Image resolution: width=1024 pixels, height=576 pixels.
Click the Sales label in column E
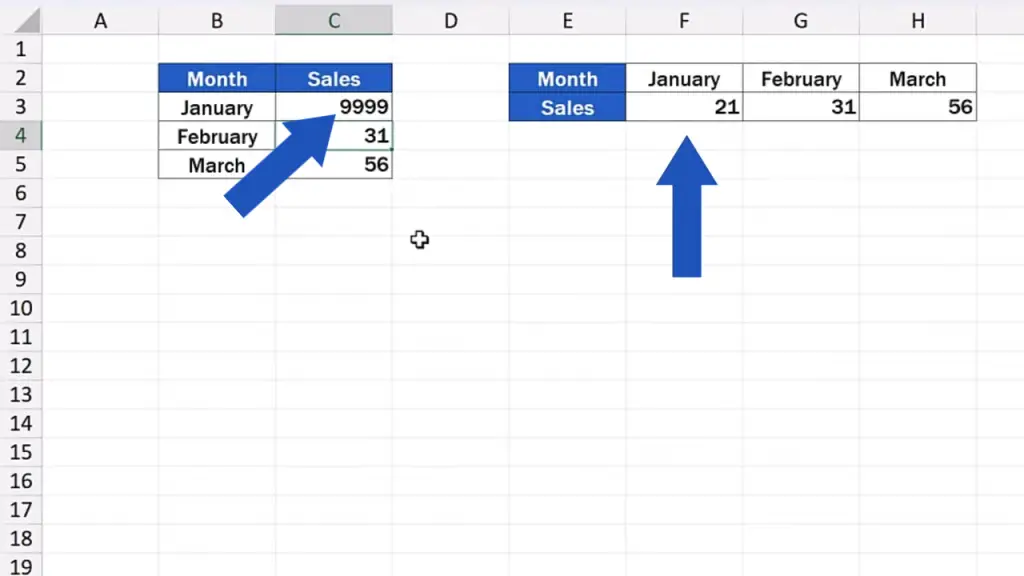point(567,107)
